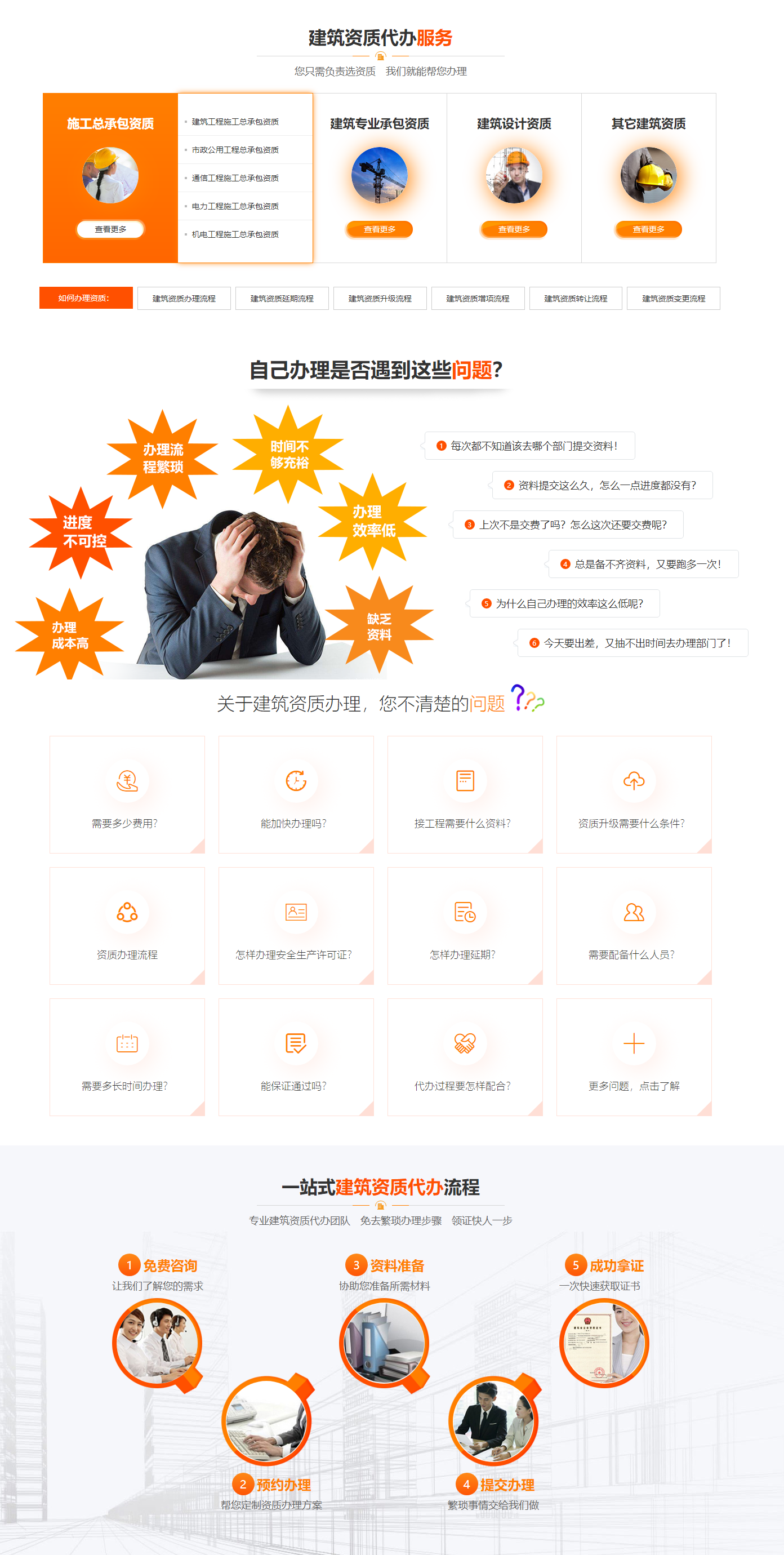Viewport: 784px width, 1555px height.
Task: Click the cloud upload icon for 资质升级
Action: [634, 780]
